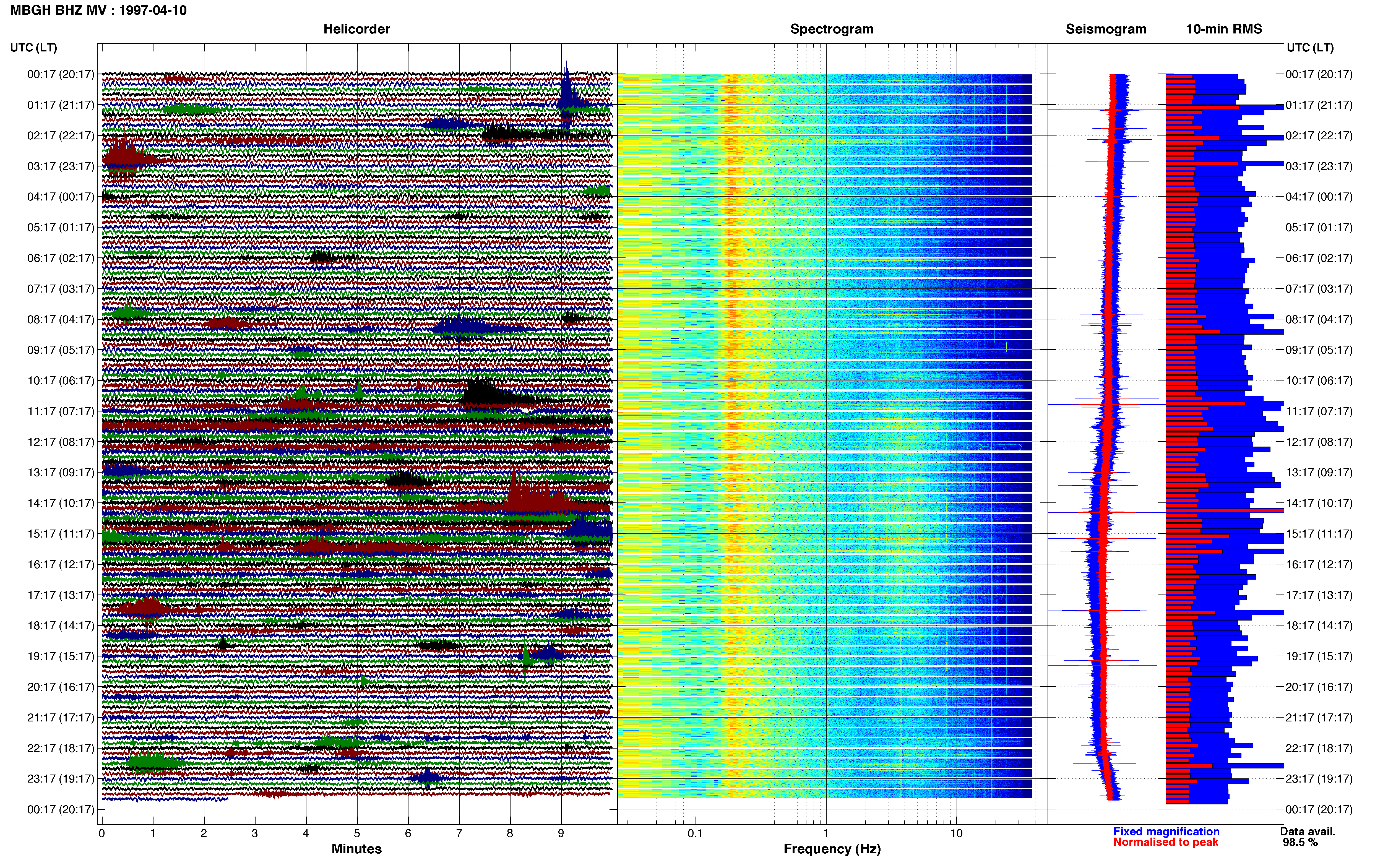The height and width of the screenshot is (868, 1388).
Task: Click the left time label '14:17 (10:17)'
Action: pos(61,503)
